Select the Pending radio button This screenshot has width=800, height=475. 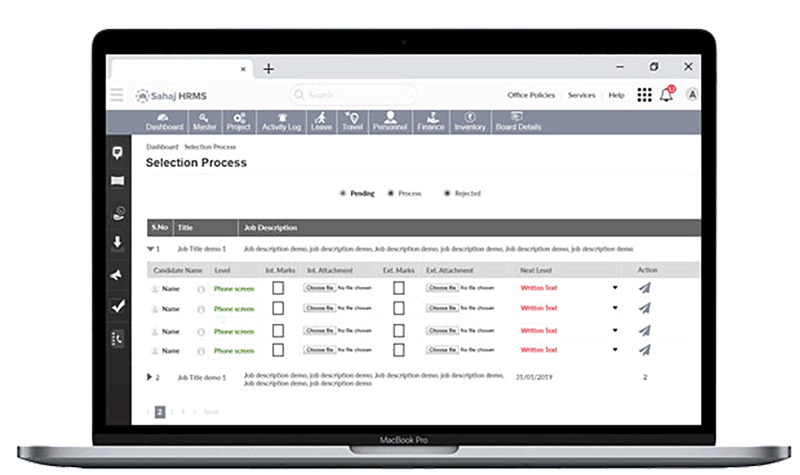coord(343,193)
